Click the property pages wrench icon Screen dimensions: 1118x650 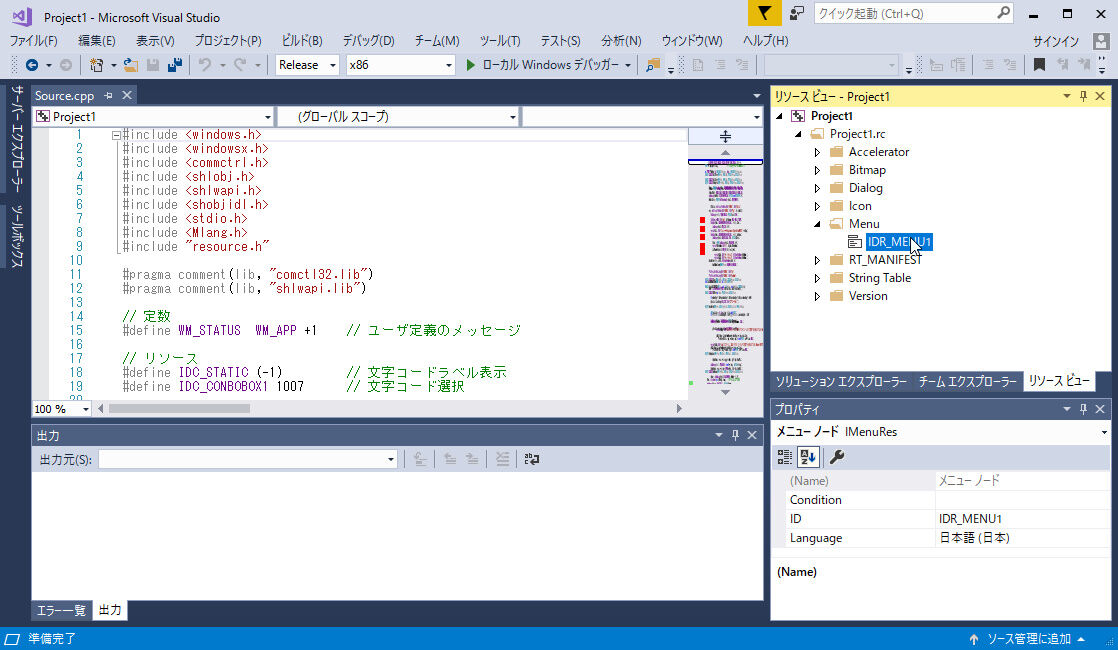pos(837,457)
